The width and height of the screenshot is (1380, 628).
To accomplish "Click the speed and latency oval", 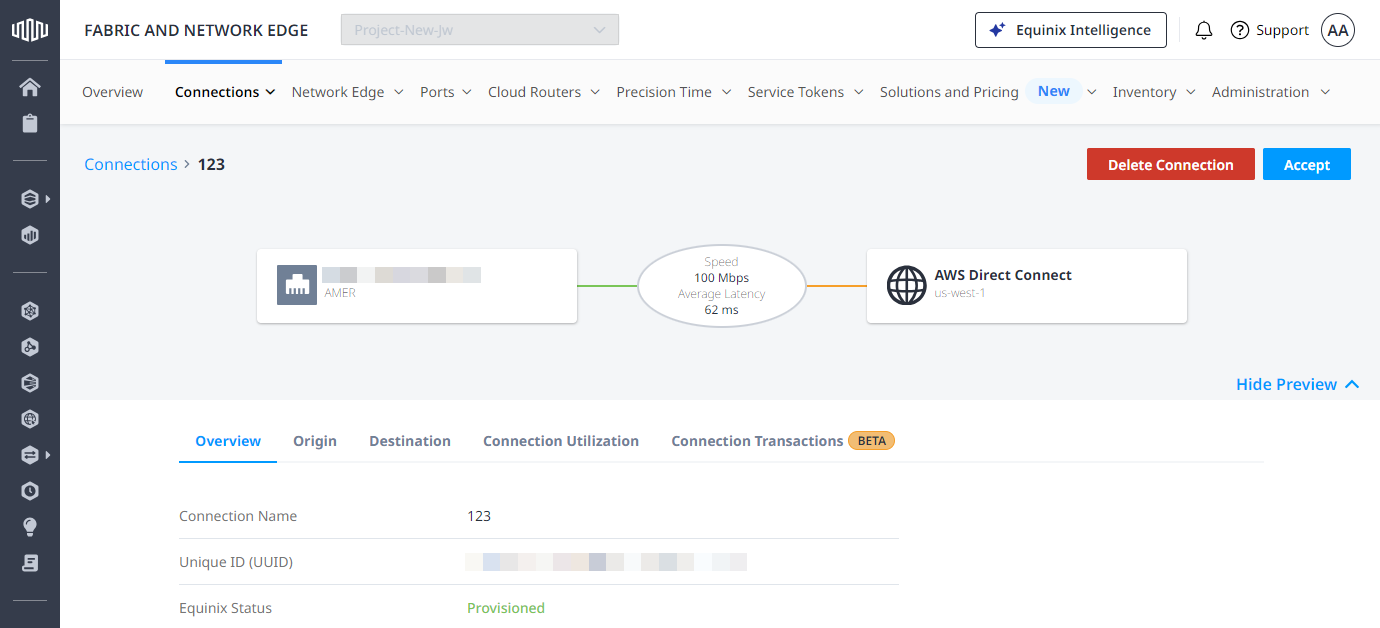I will [721, 285].
